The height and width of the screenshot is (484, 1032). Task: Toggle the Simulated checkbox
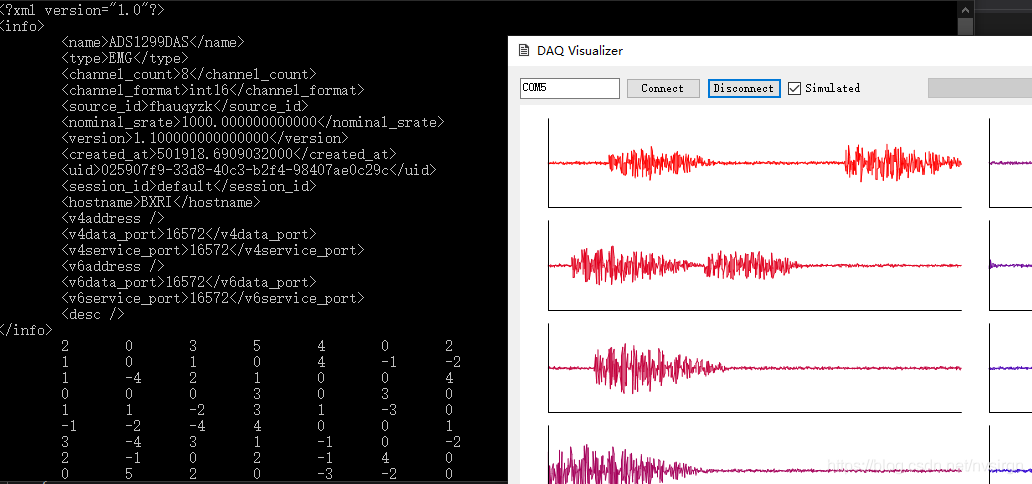[x=794, y=88]
